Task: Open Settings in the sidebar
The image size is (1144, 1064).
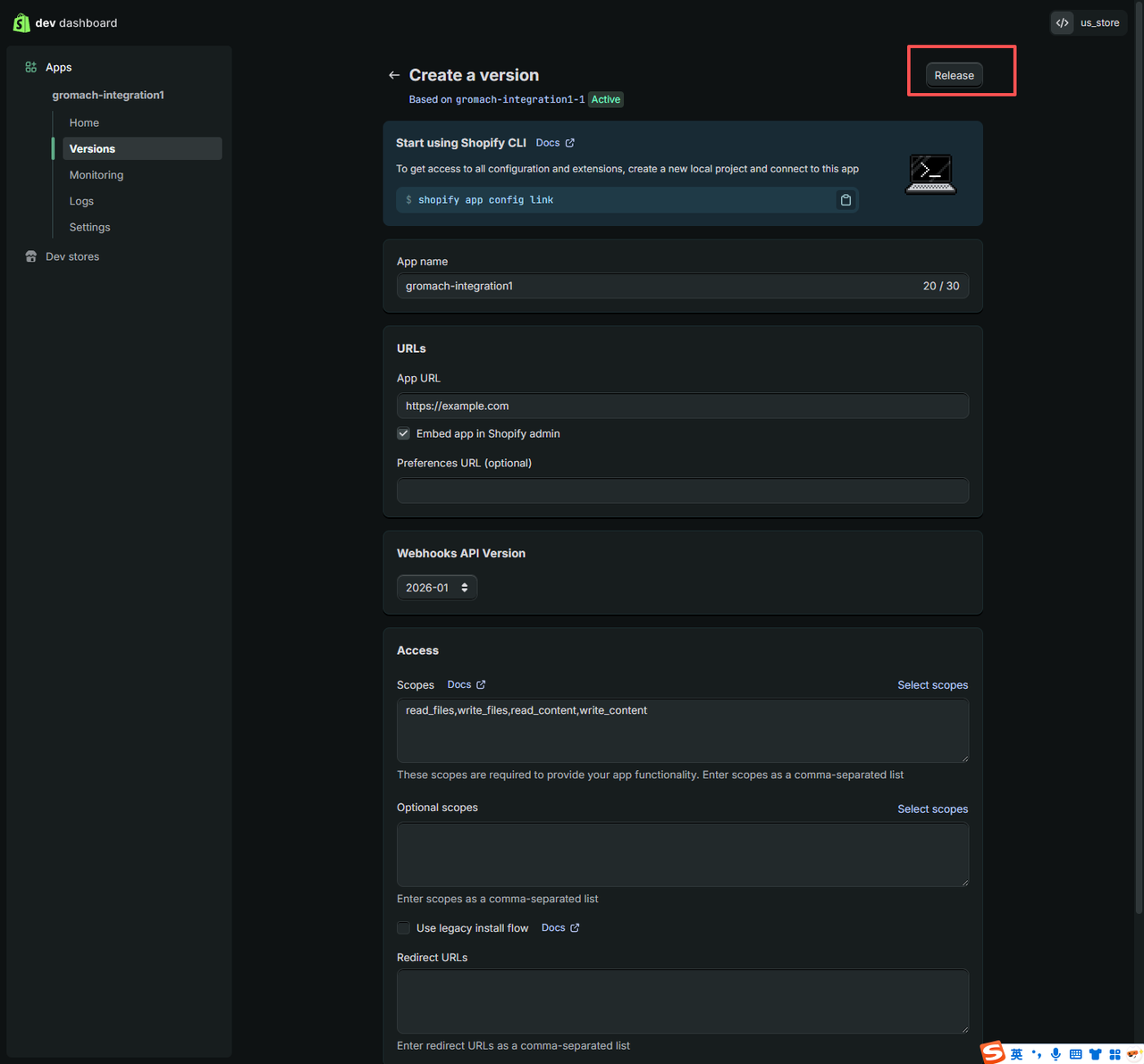Action: point(90,227)
